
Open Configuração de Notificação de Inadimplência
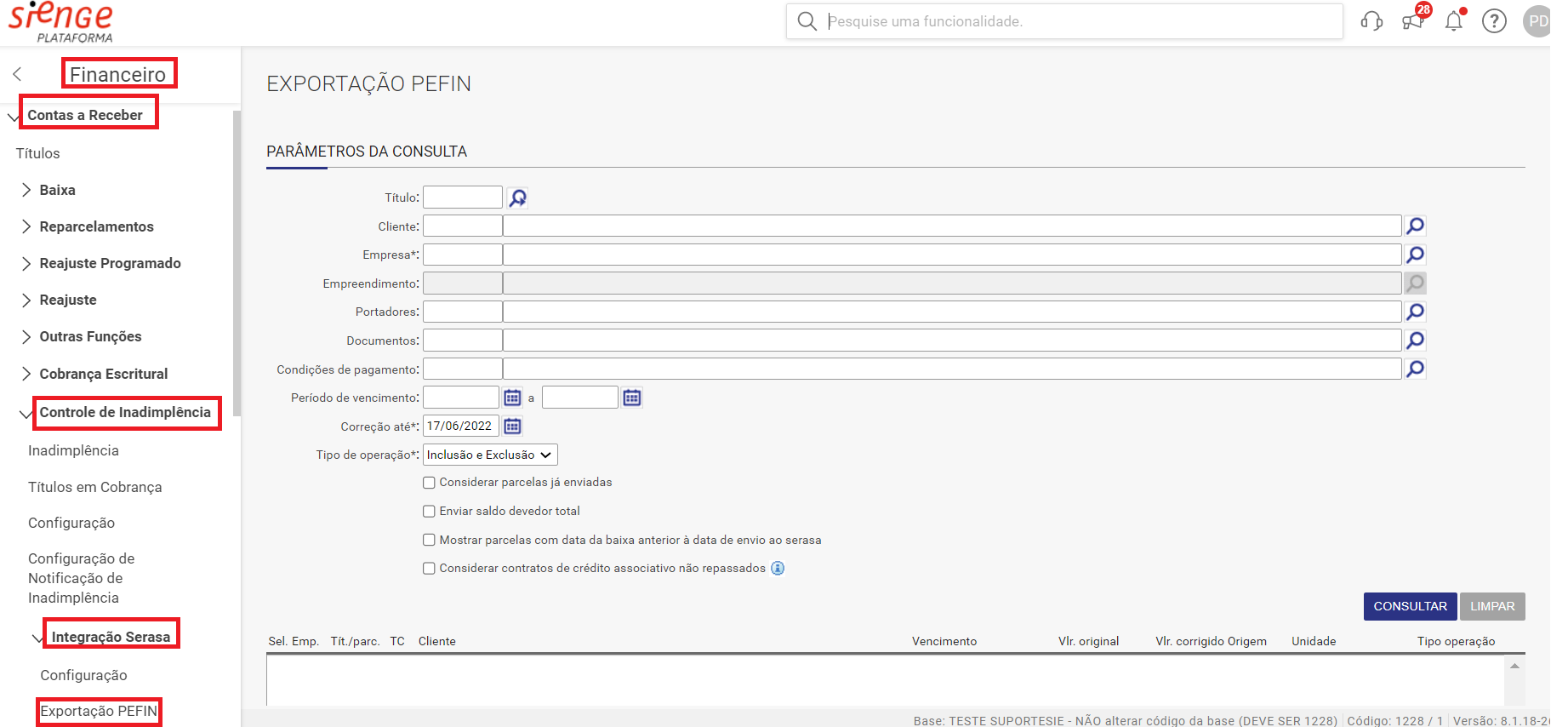[x=81, y=578]
